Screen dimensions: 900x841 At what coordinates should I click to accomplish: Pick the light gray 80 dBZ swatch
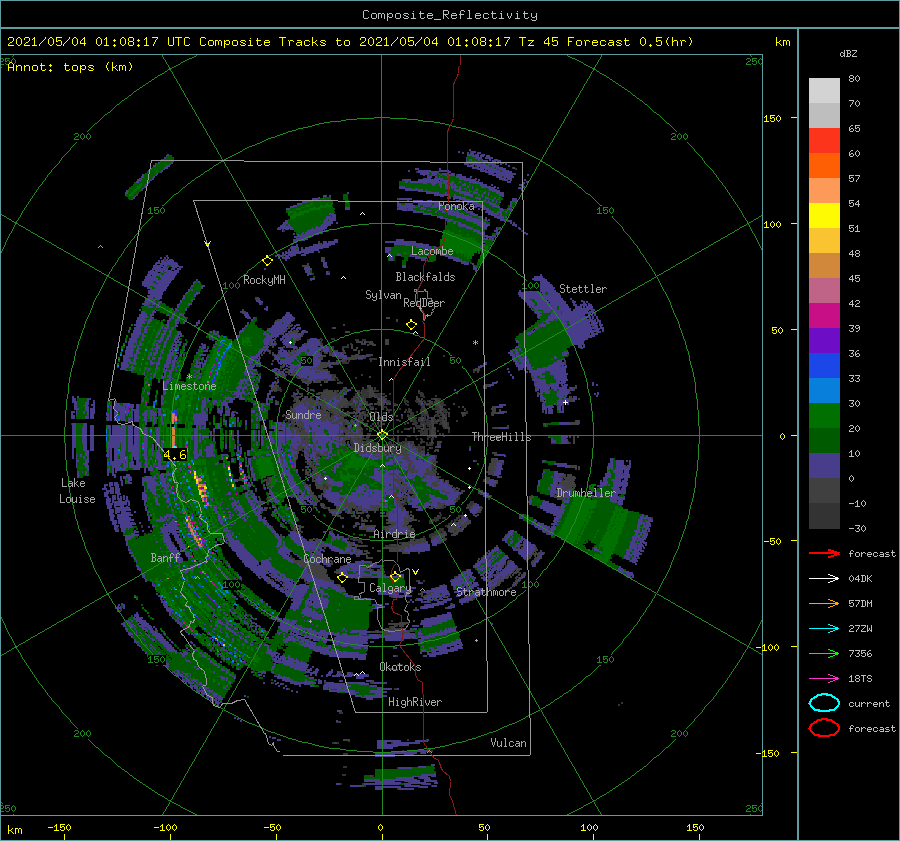824,90
